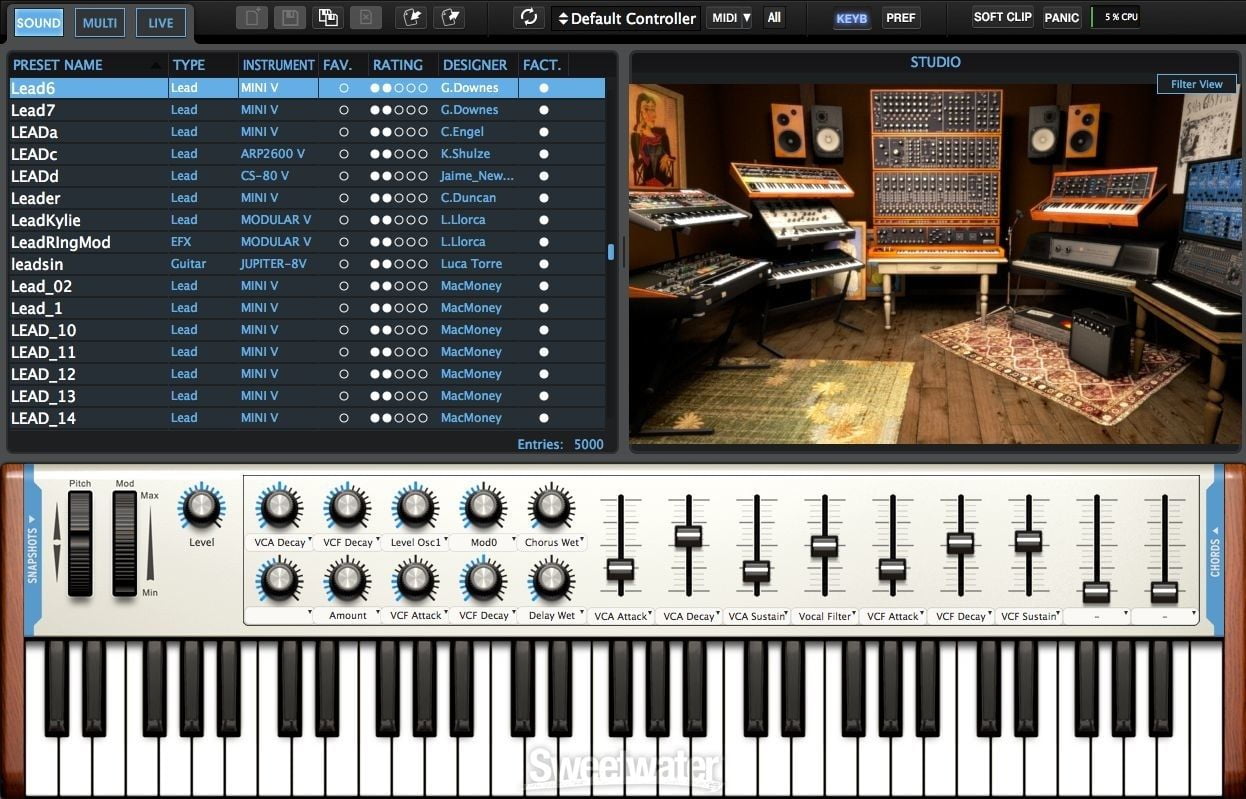1246x799 pixels.
Task: Click the Save preset floppy icon
Action: pos(290,18)
